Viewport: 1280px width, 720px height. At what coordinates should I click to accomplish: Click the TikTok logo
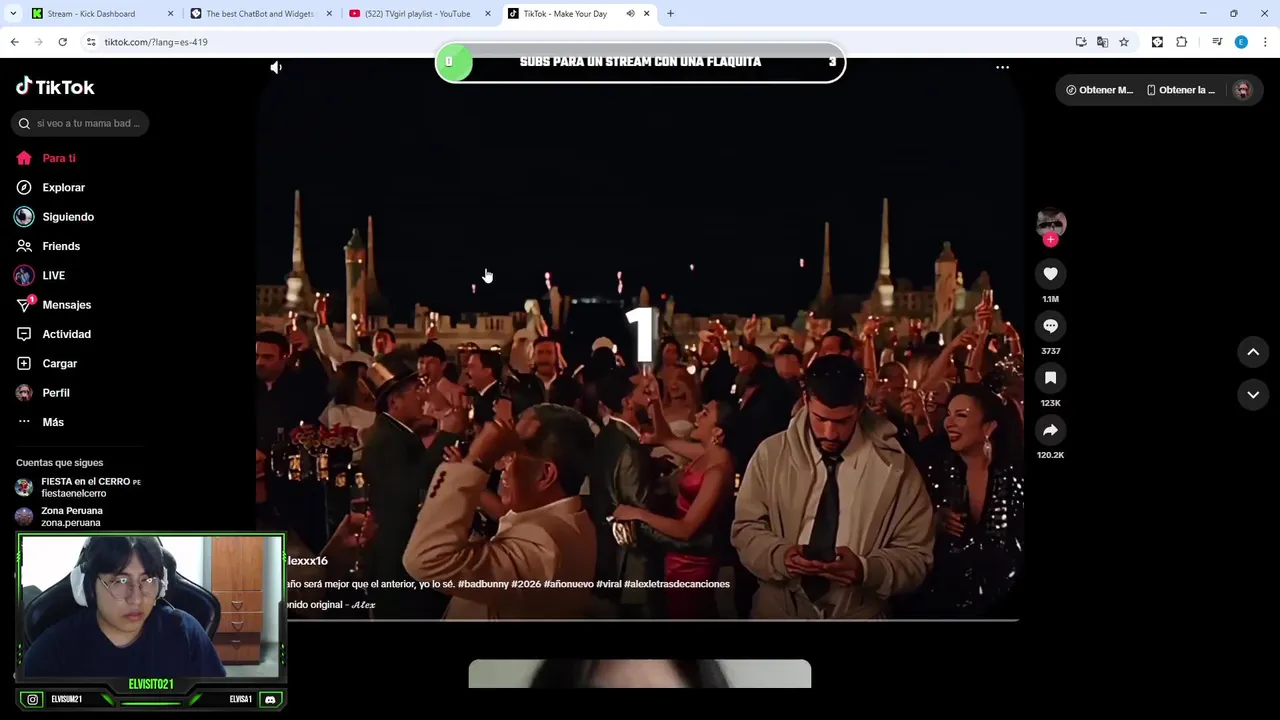[x=55, y=87]
